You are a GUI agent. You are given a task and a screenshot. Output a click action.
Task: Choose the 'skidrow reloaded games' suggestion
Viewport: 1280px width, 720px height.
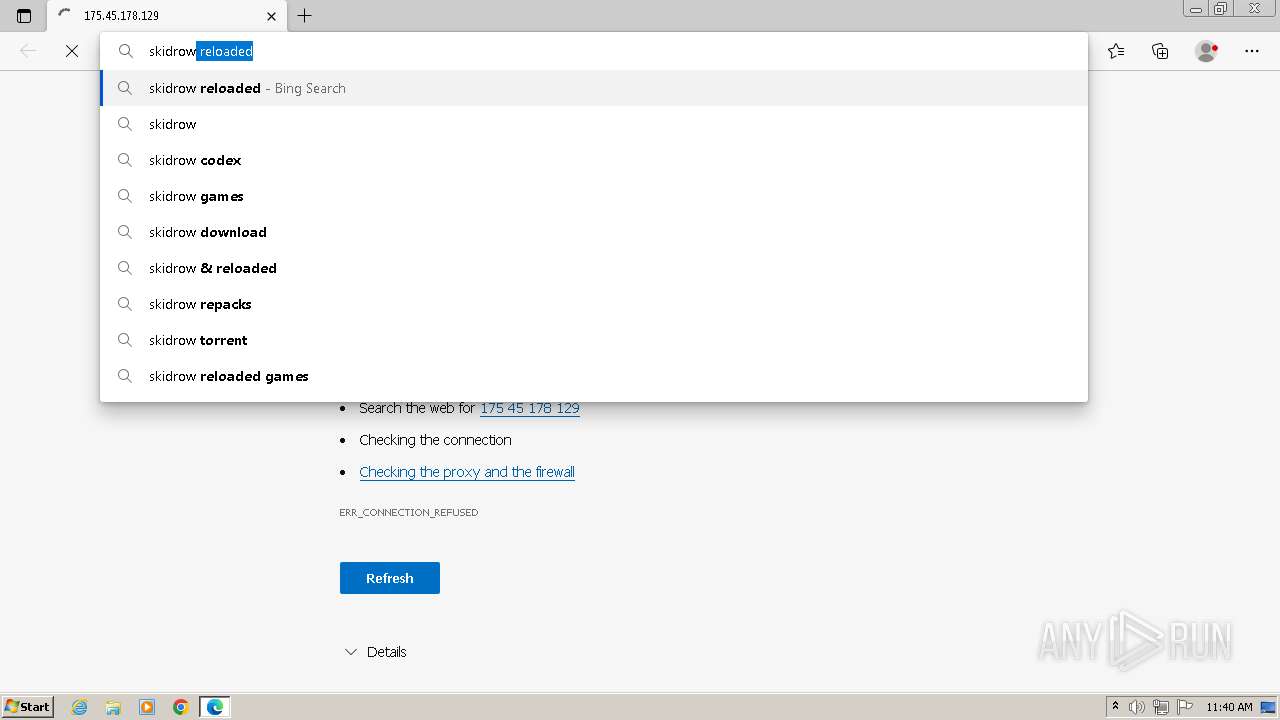coord(594,376)
